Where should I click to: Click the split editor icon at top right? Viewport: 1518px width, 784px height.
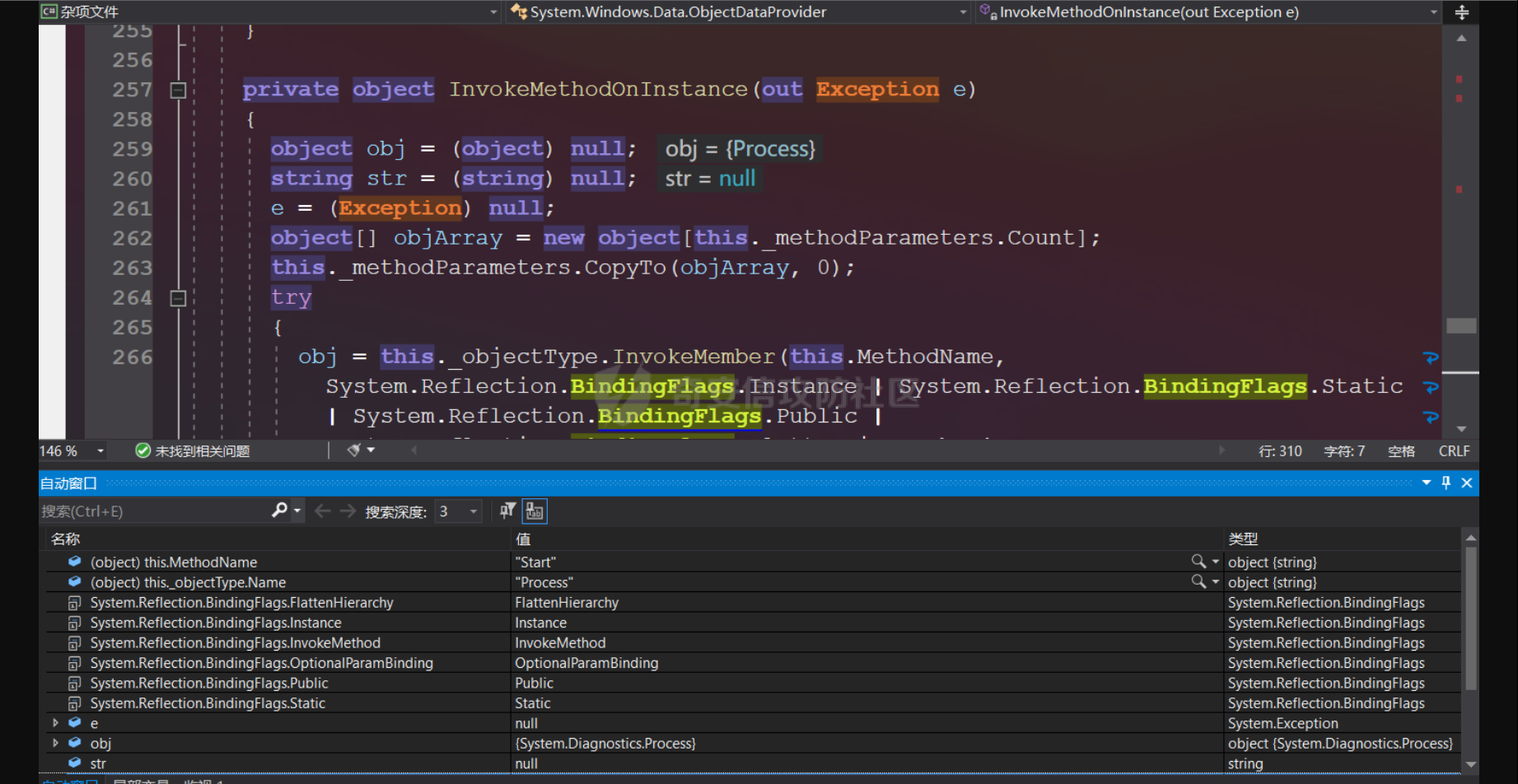[x=1462, y=12]
